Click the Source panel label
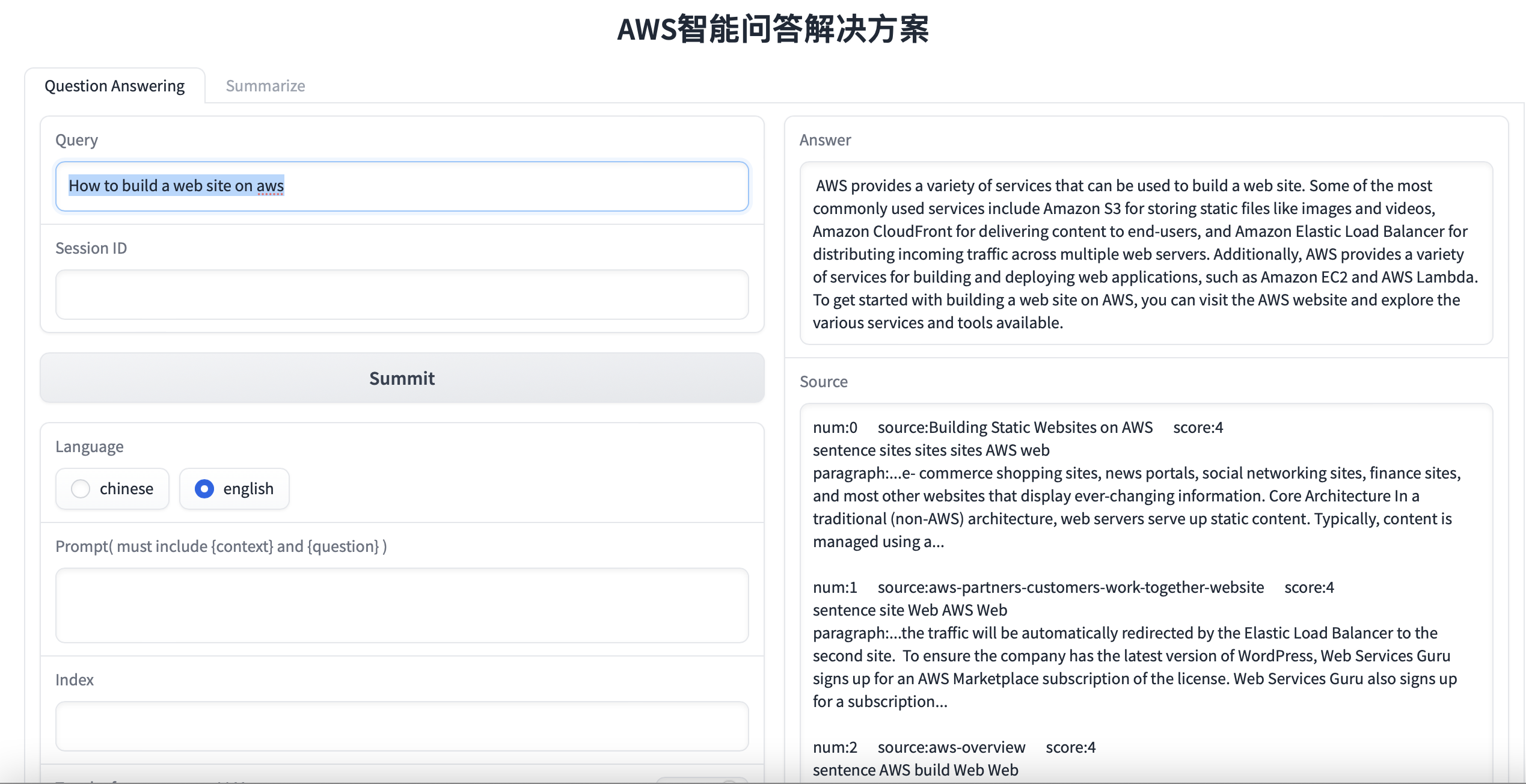This screenshot has height=784, width=1526. [x=823, y=382]
